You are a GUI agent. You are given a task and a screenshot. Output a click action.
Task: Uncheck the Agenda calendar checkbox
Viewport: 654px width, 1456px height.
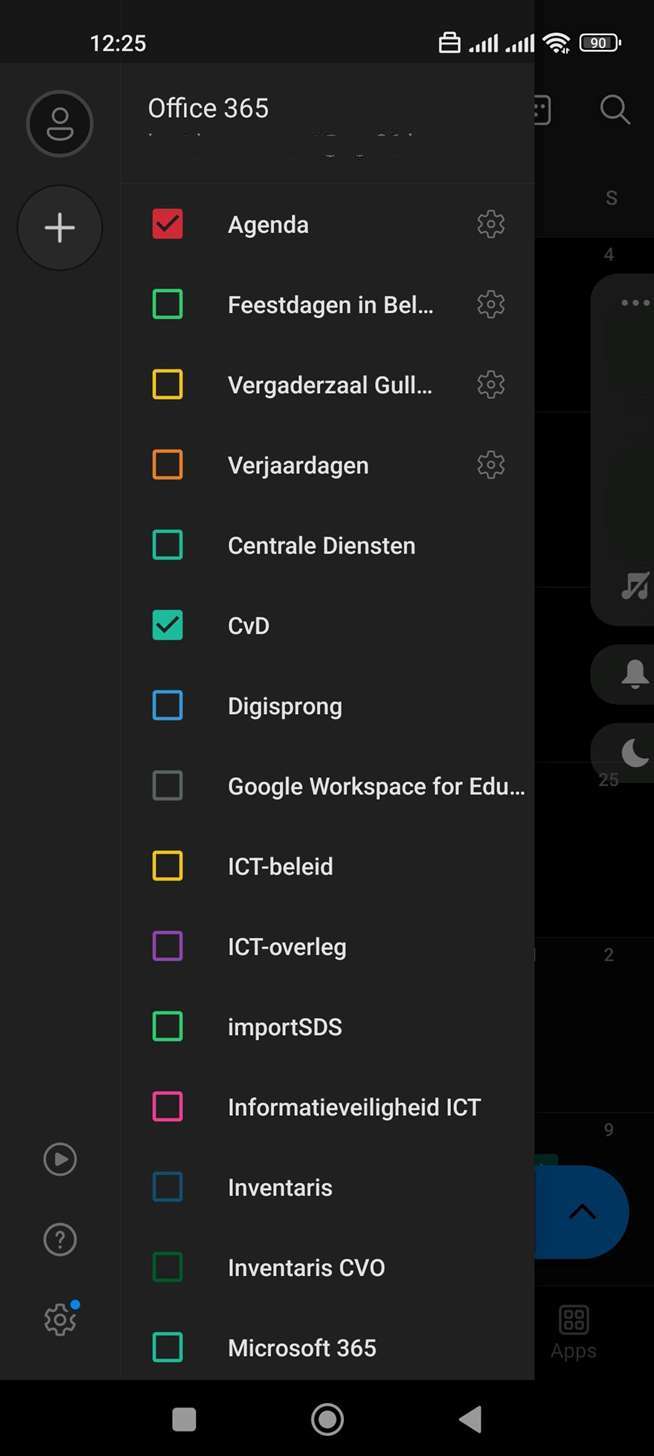pyautogui.click(x=168, y=224)
